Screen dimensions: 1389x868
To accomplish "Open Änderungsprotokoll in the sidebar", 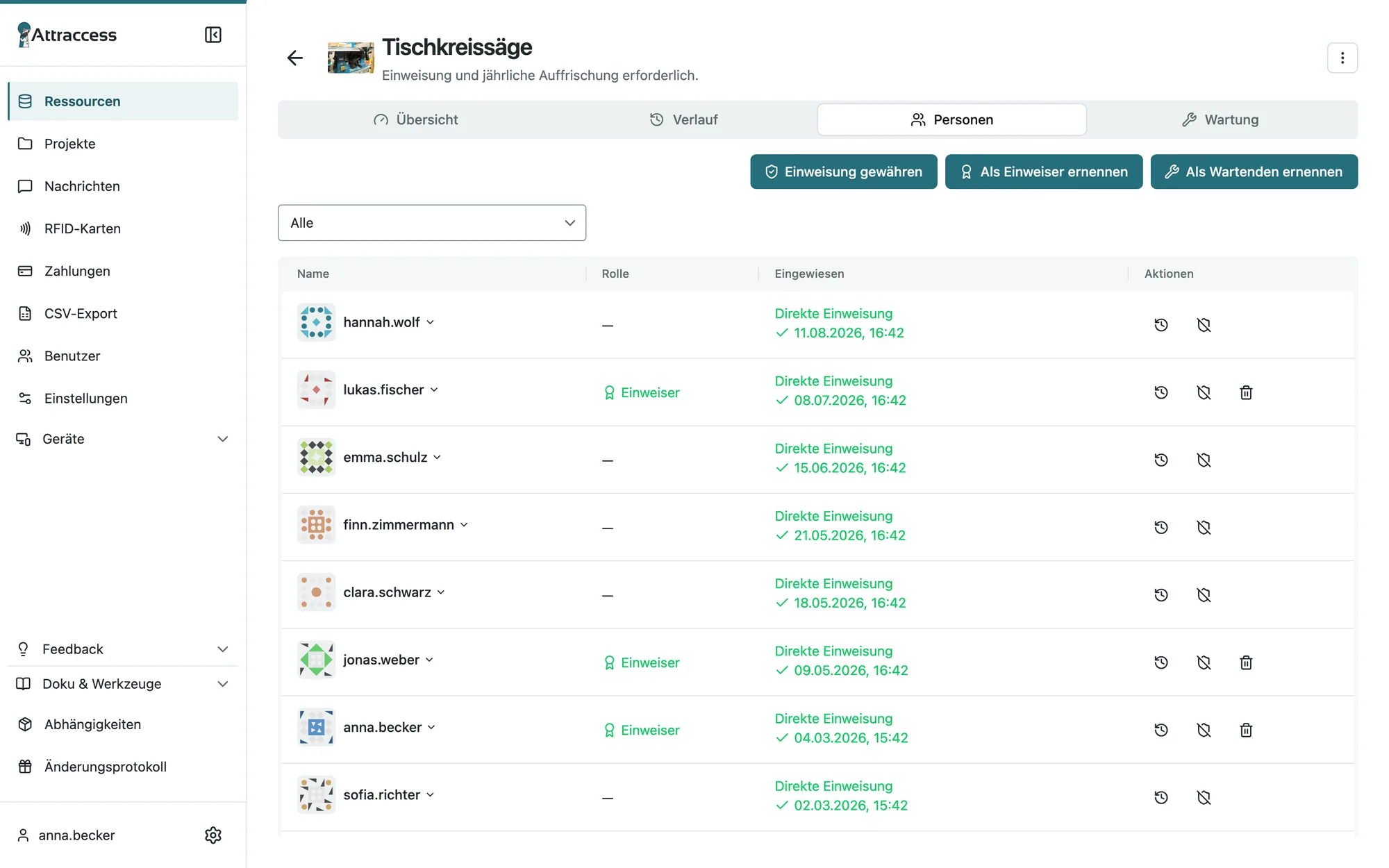I will 122,767.
